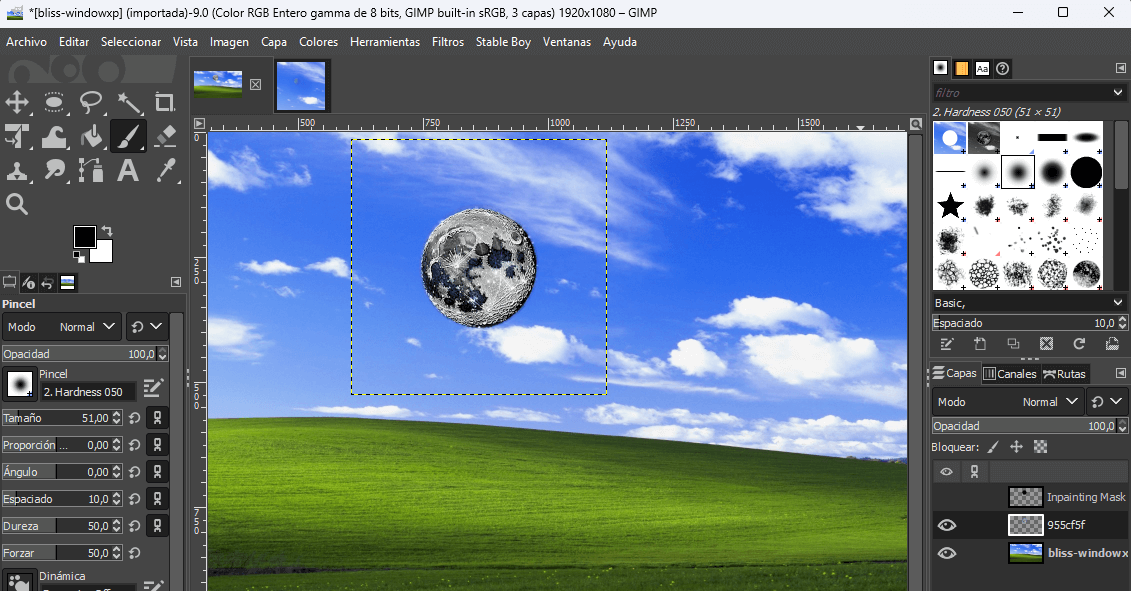Activate the Text tool
Viewport: 1131px width, 591px height.
[x=128, y=171]
